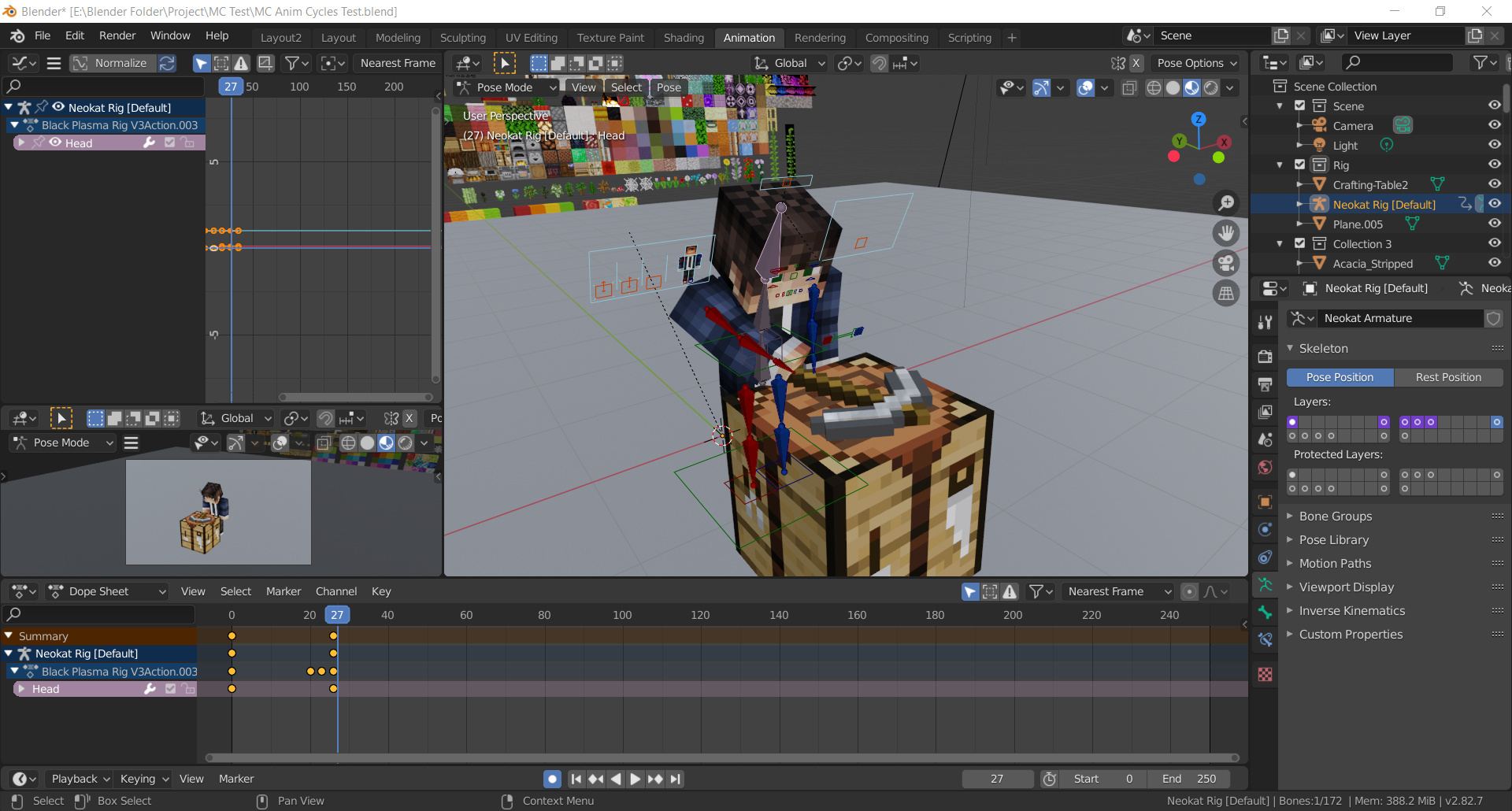1512x811 pixels.
Task: Expand the Inverse Kinematics panel
Action: 1351,610
